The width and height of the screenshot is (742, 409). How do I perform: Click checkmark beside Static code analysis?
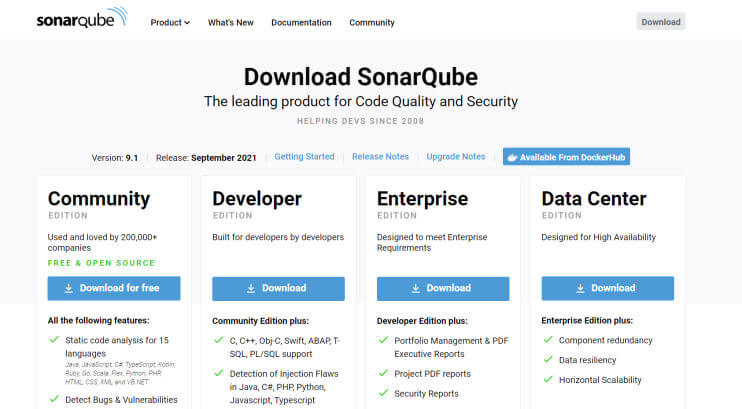(x=54, y=339)
